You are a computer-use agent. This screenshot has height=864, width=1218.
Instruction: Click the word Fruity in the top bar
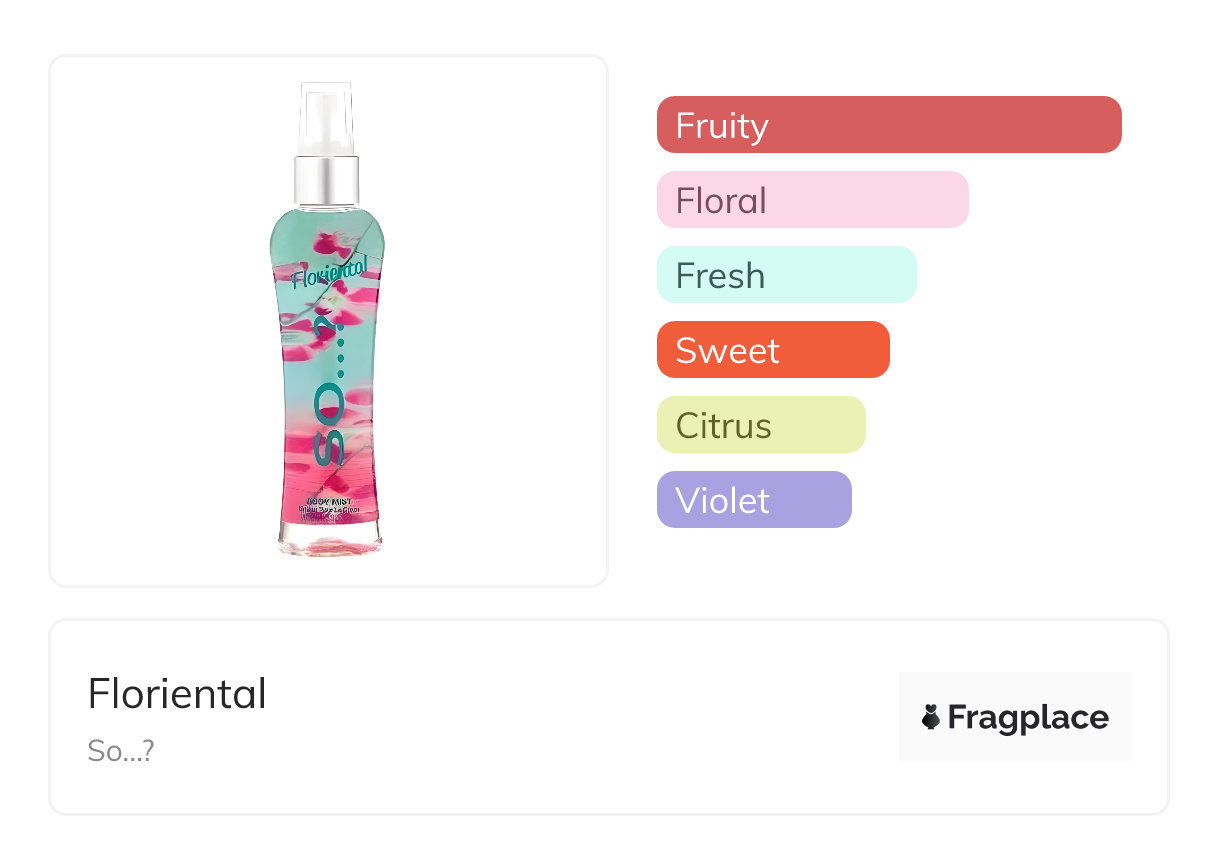(x=721, y=126)
